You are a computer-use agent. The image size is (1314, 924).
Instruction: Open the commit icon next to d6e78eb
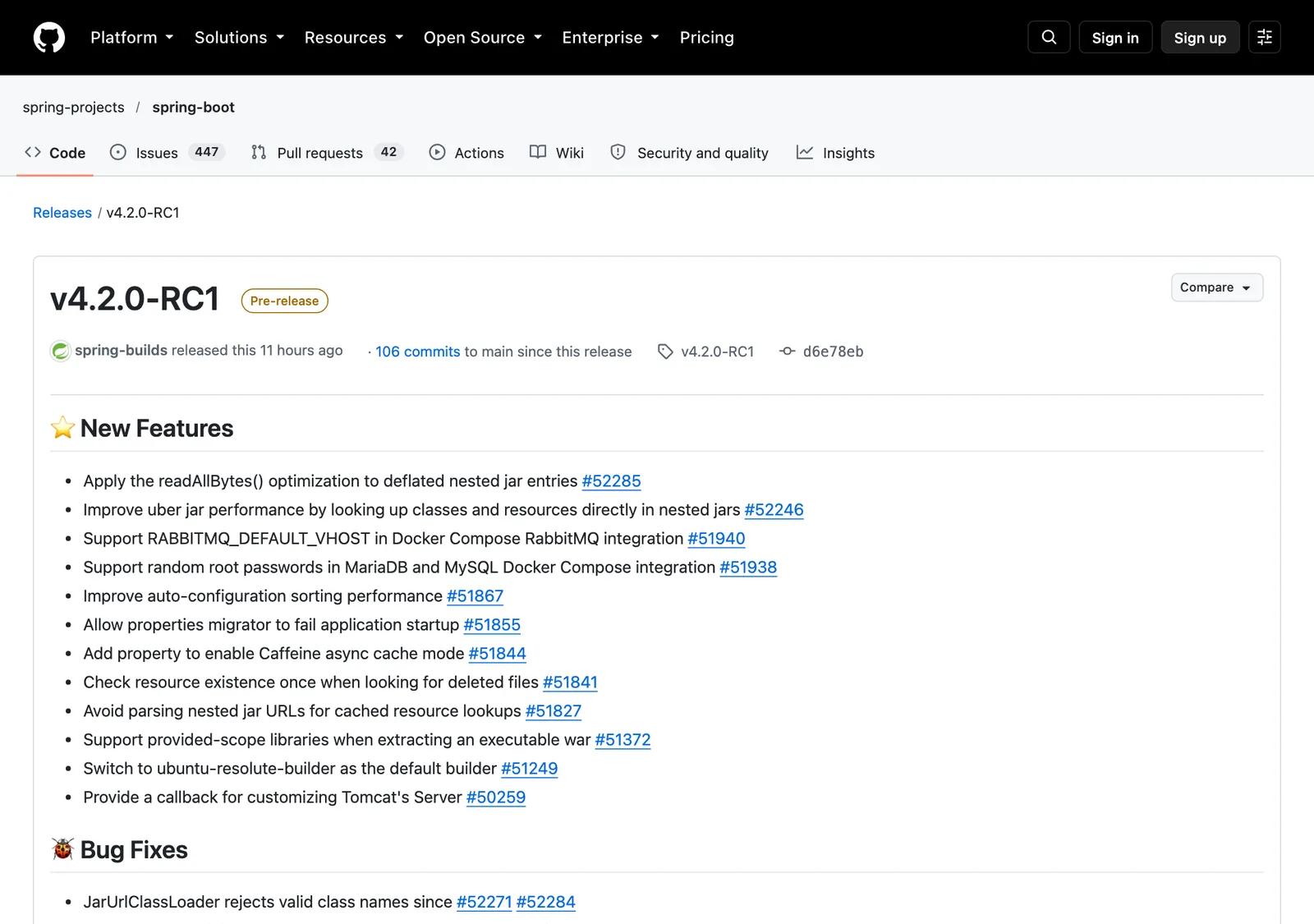click(x=787, y=352)
